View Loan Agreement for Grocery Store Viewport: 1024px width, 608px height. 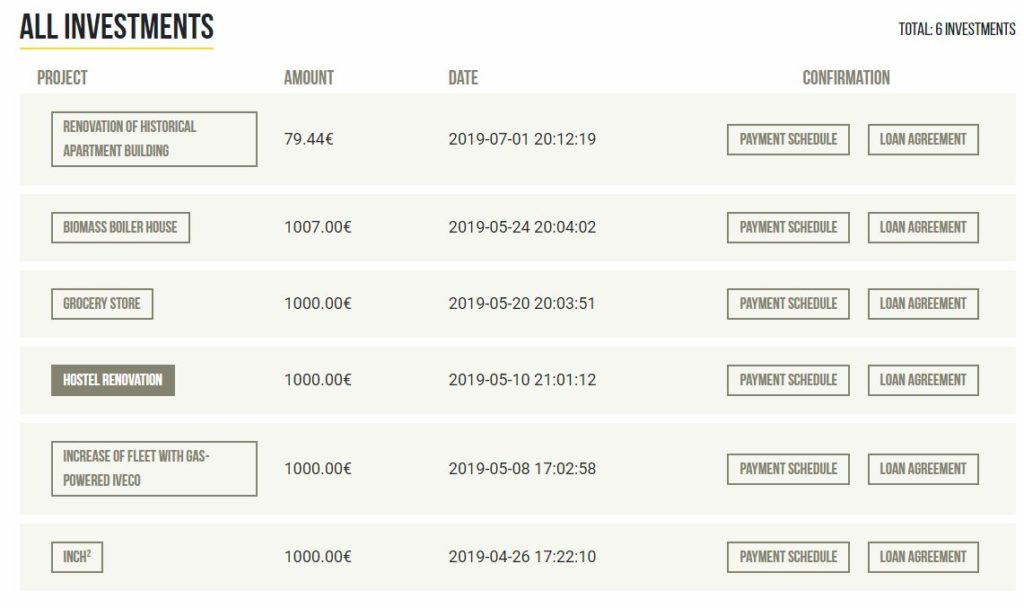(x=923, y=304)
